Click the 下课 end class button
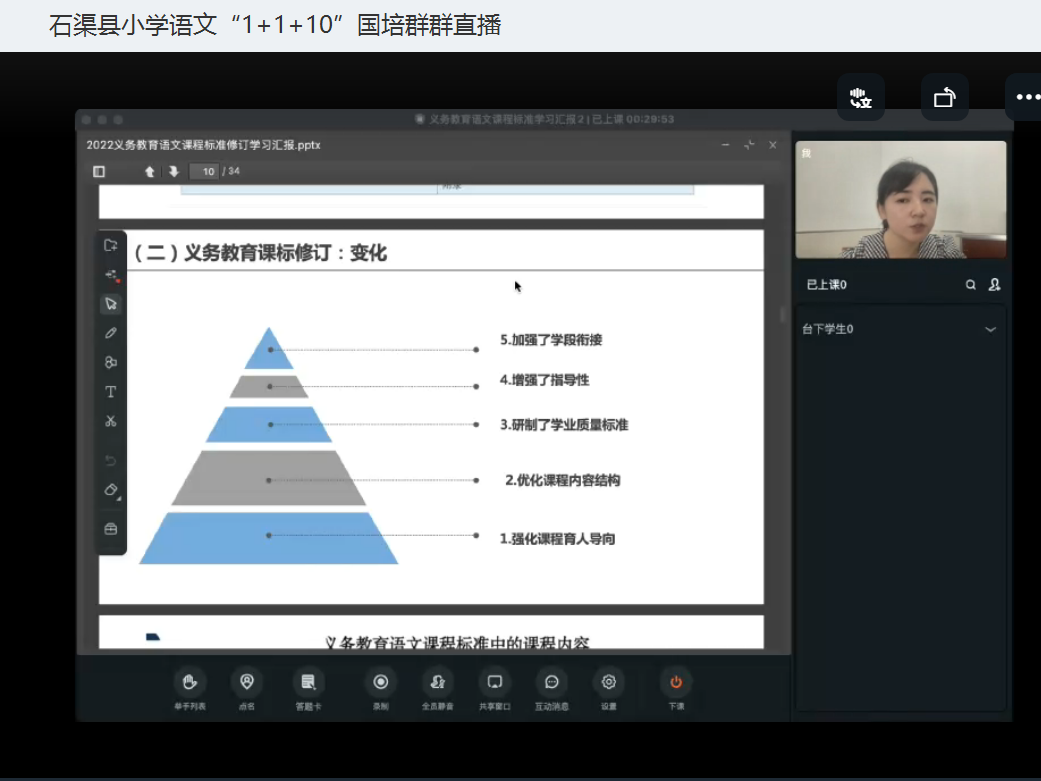1041x781 pixels. (x=676, y=683)
